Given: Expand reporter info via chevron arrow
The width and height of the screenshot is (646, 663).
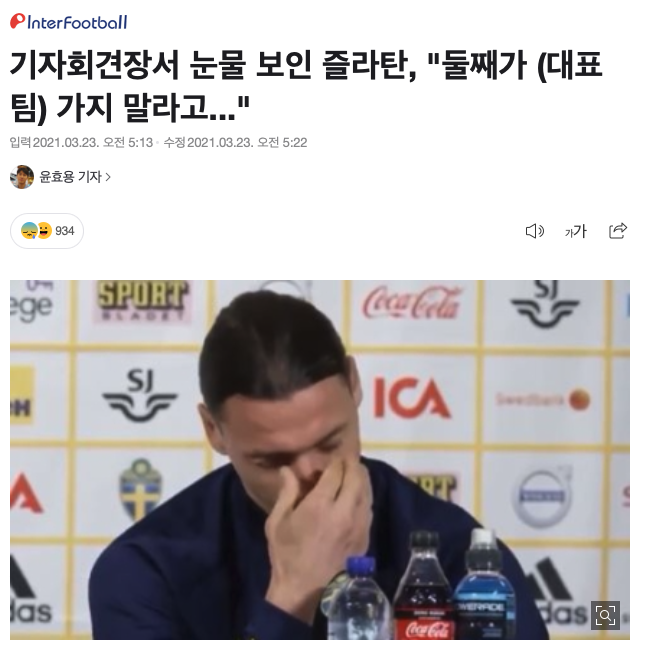Looking at the screenshot, I should tap(108, 177).
